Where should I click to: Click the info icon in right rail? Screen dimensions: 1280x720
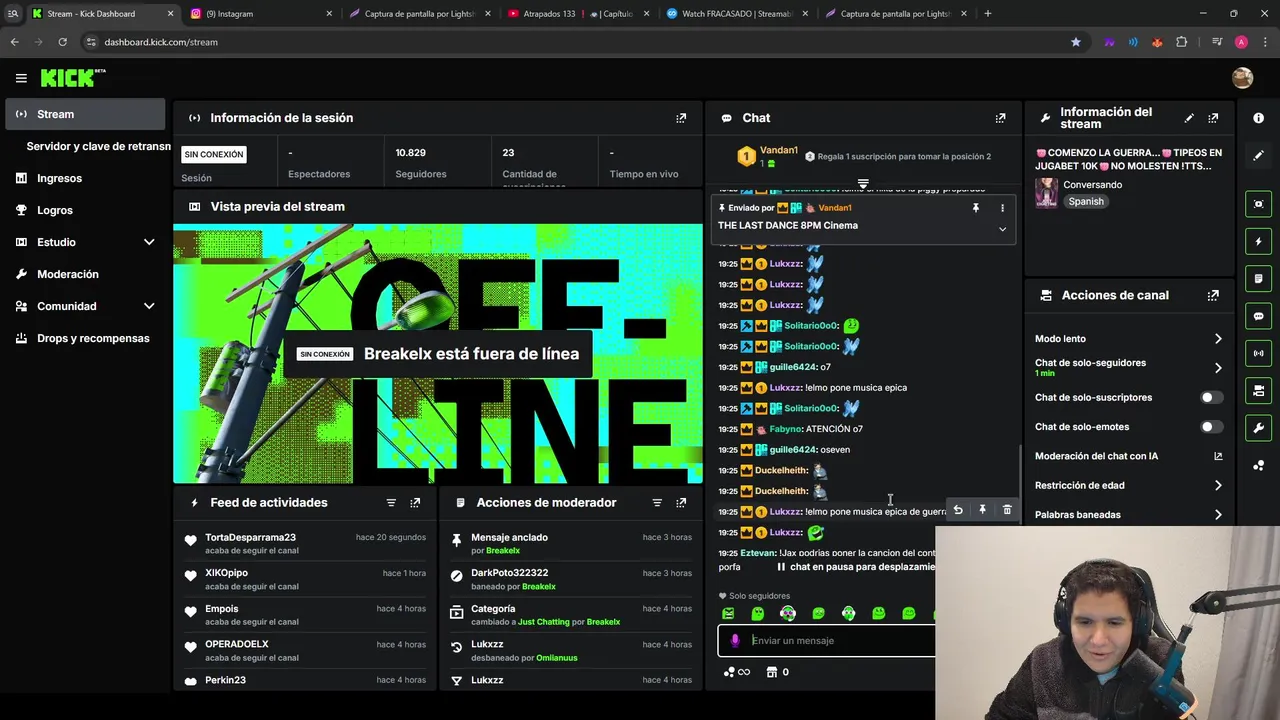(1258, 118)
